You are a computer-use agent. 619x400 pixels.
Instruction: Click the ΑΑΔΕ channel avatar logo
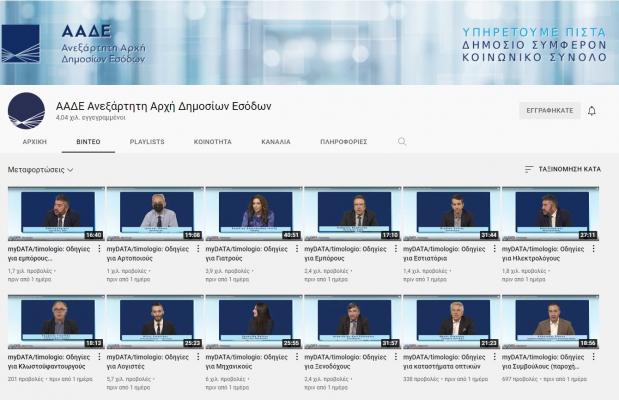tap(26, 110)
